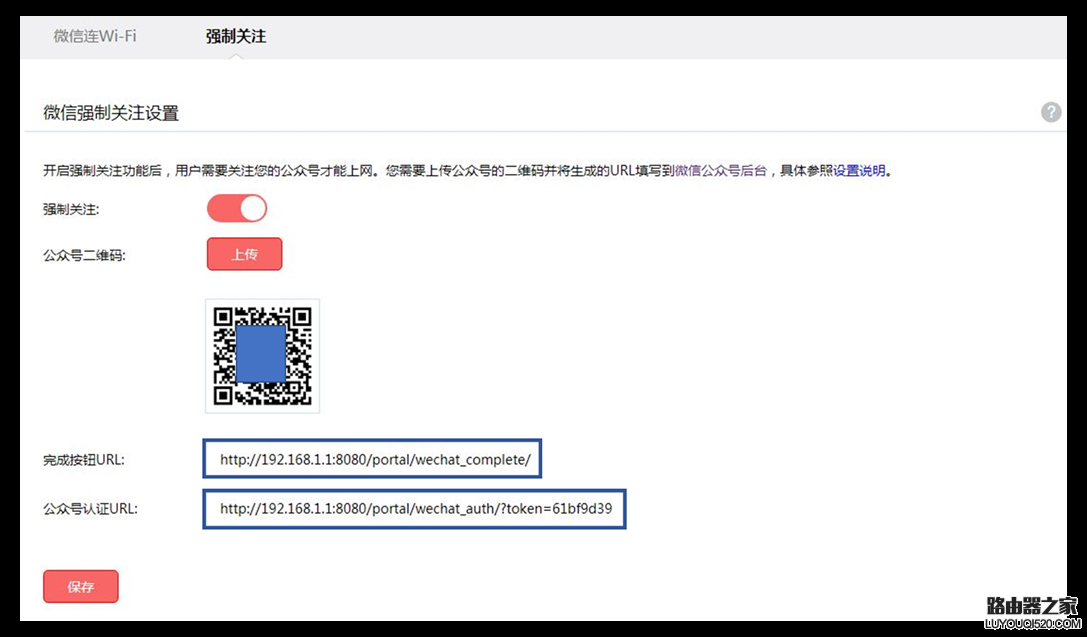Open the help question mark icon
Screen dimensions: 1087x637
coord(1051,112)
